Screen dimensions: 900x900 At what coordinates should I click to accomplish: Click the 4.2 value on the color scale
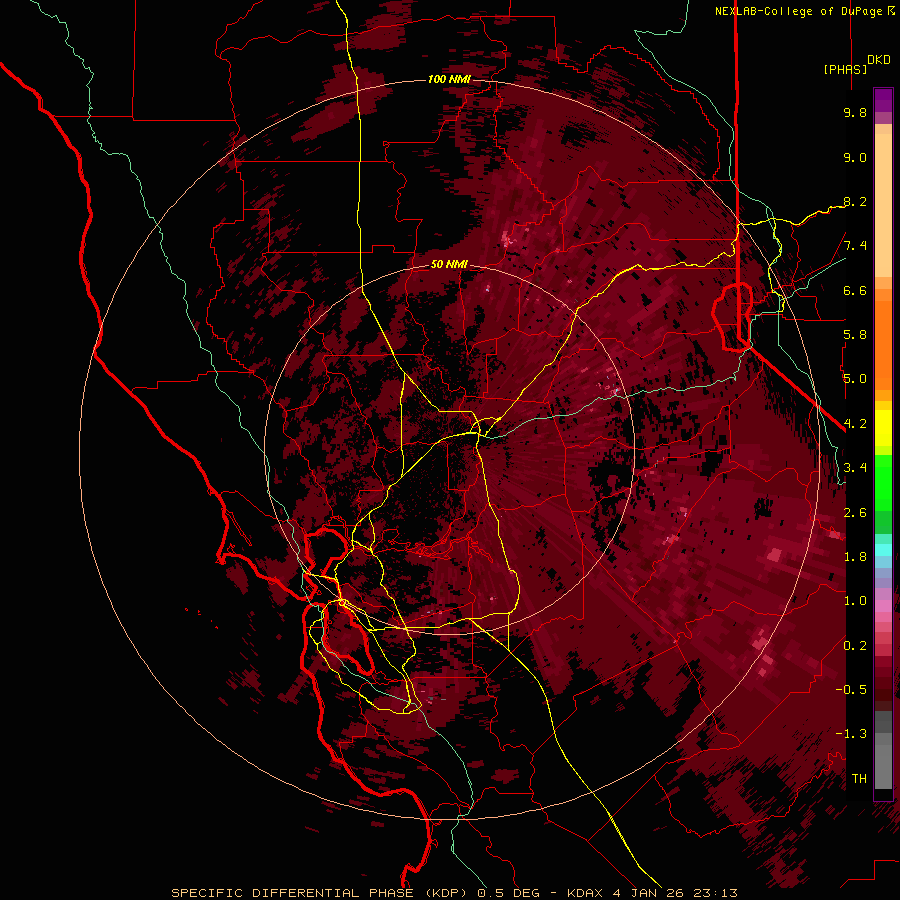(855, 424)
